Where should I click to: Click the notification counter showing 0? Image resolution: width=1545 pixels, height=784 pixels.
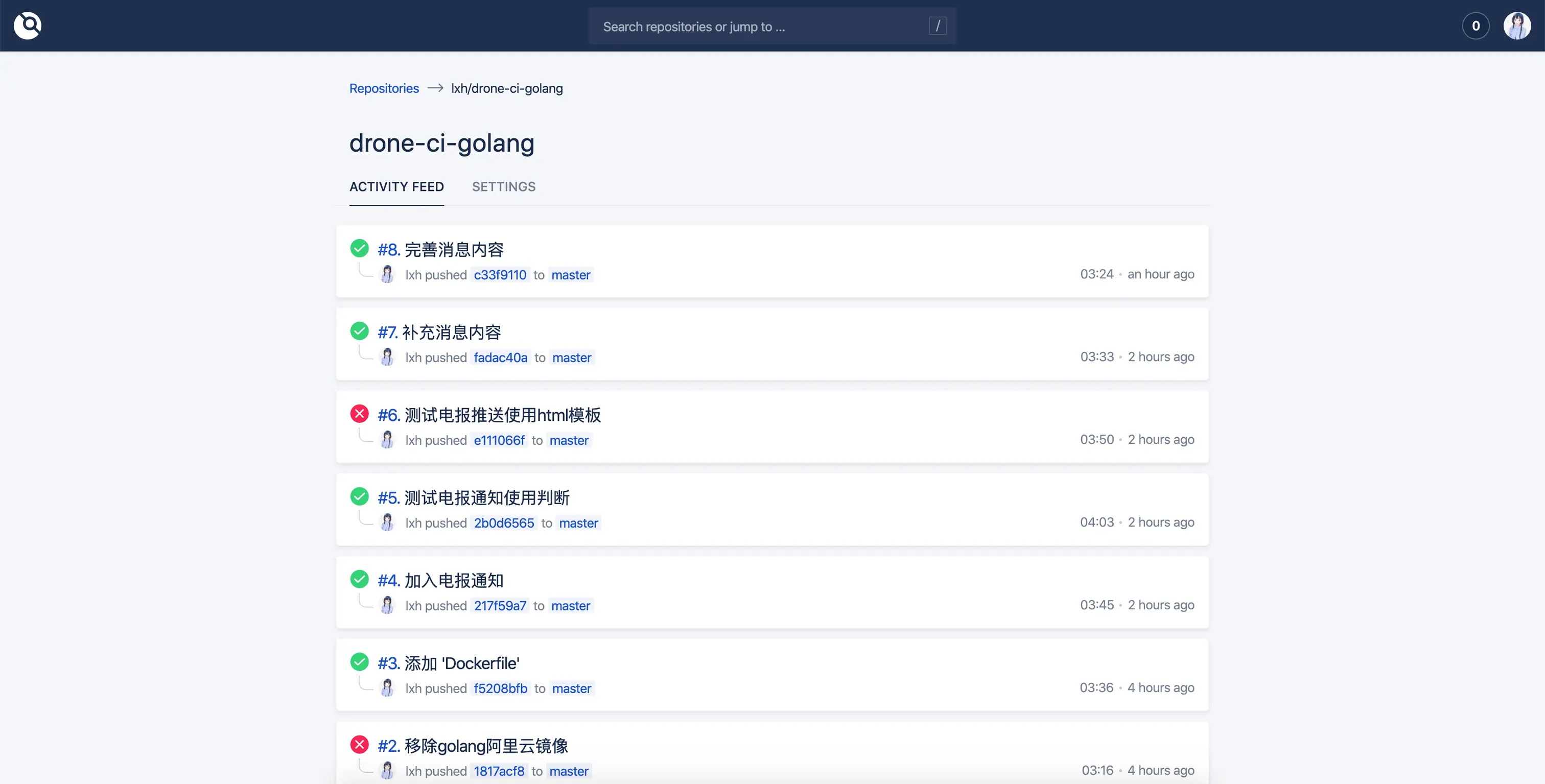point(1476,26)
